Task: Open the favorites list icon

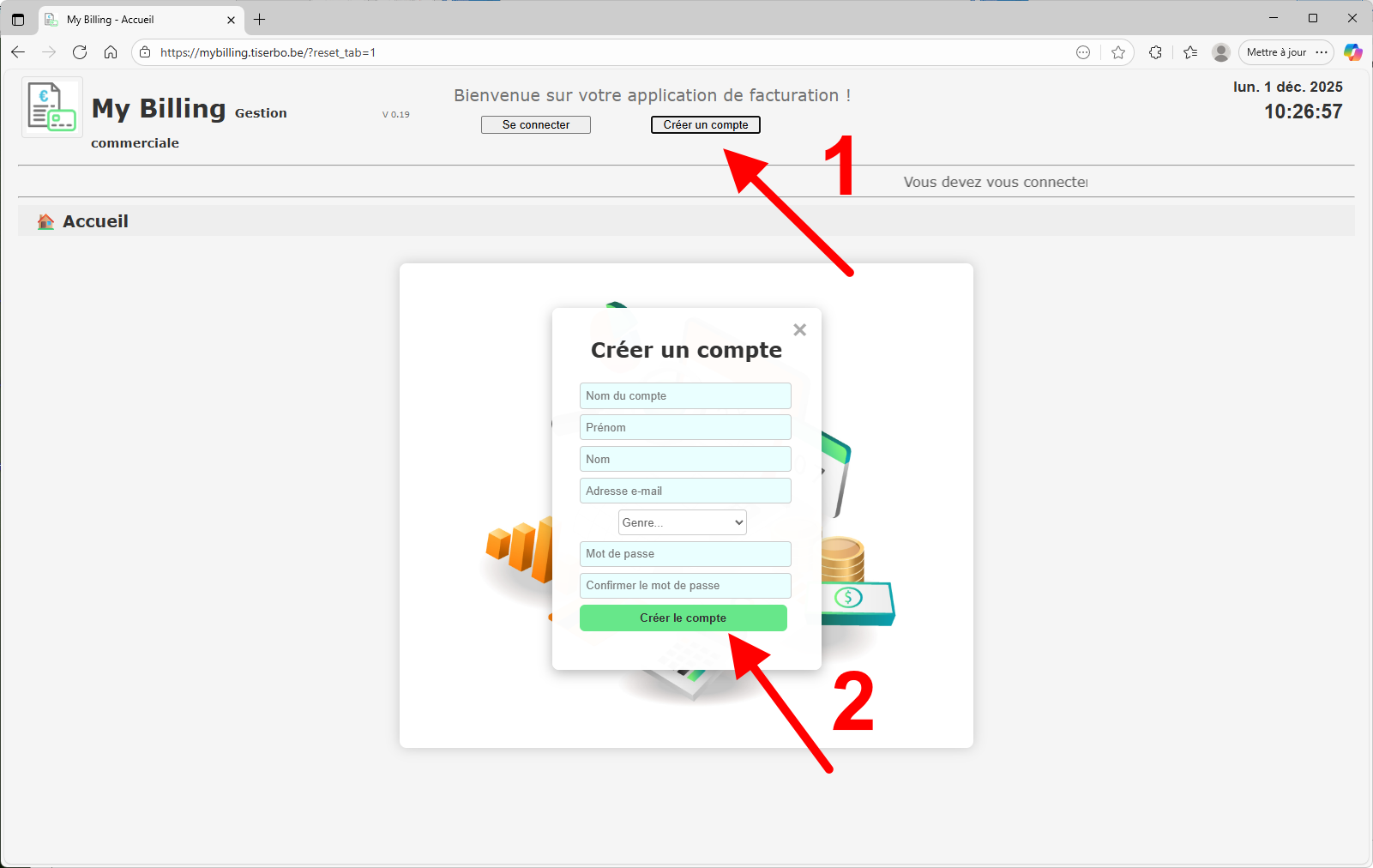Action: 1189,52
